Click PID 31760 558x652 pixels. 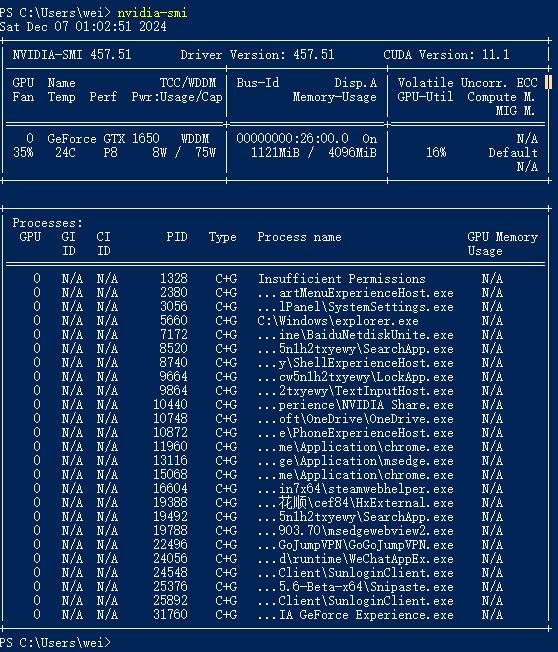pyautogui.click(x=170, y=615)
